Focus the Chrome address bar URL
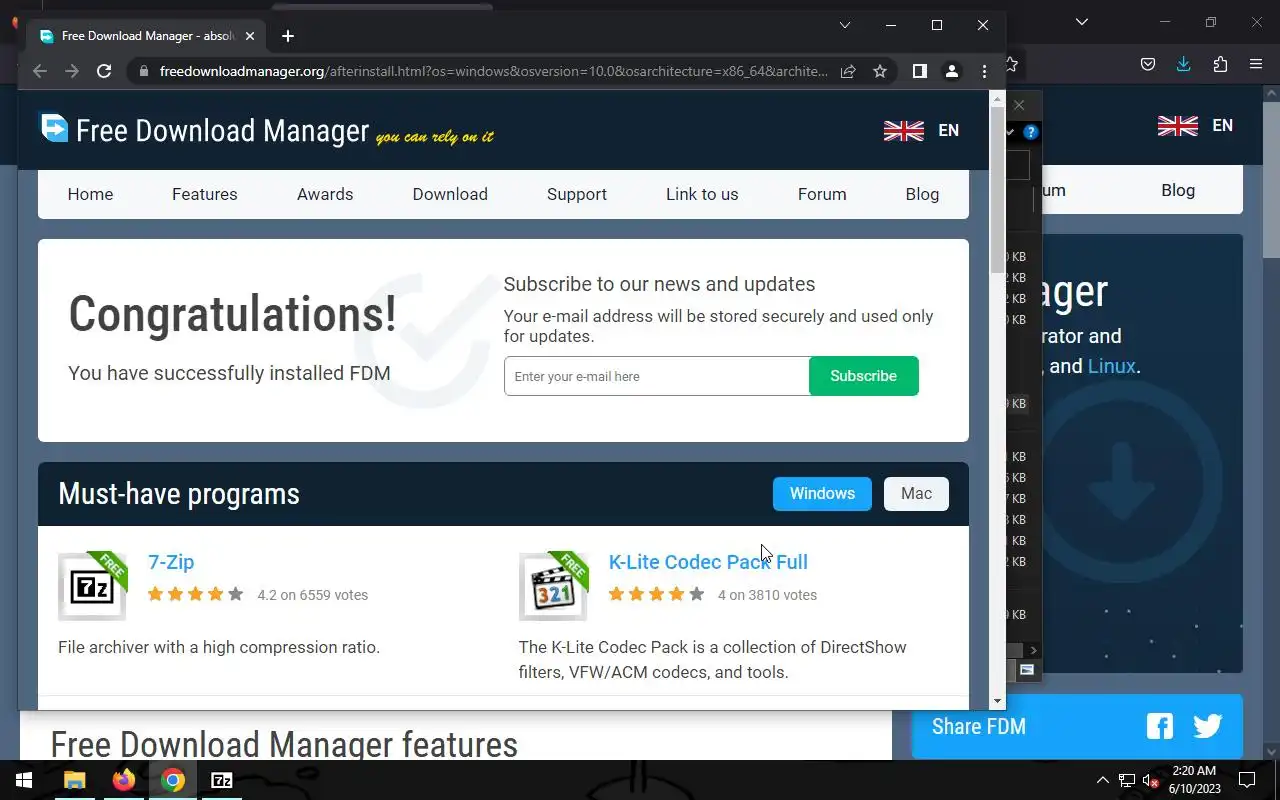Screen dimensions: 1280x800 [x=494, y=71]
